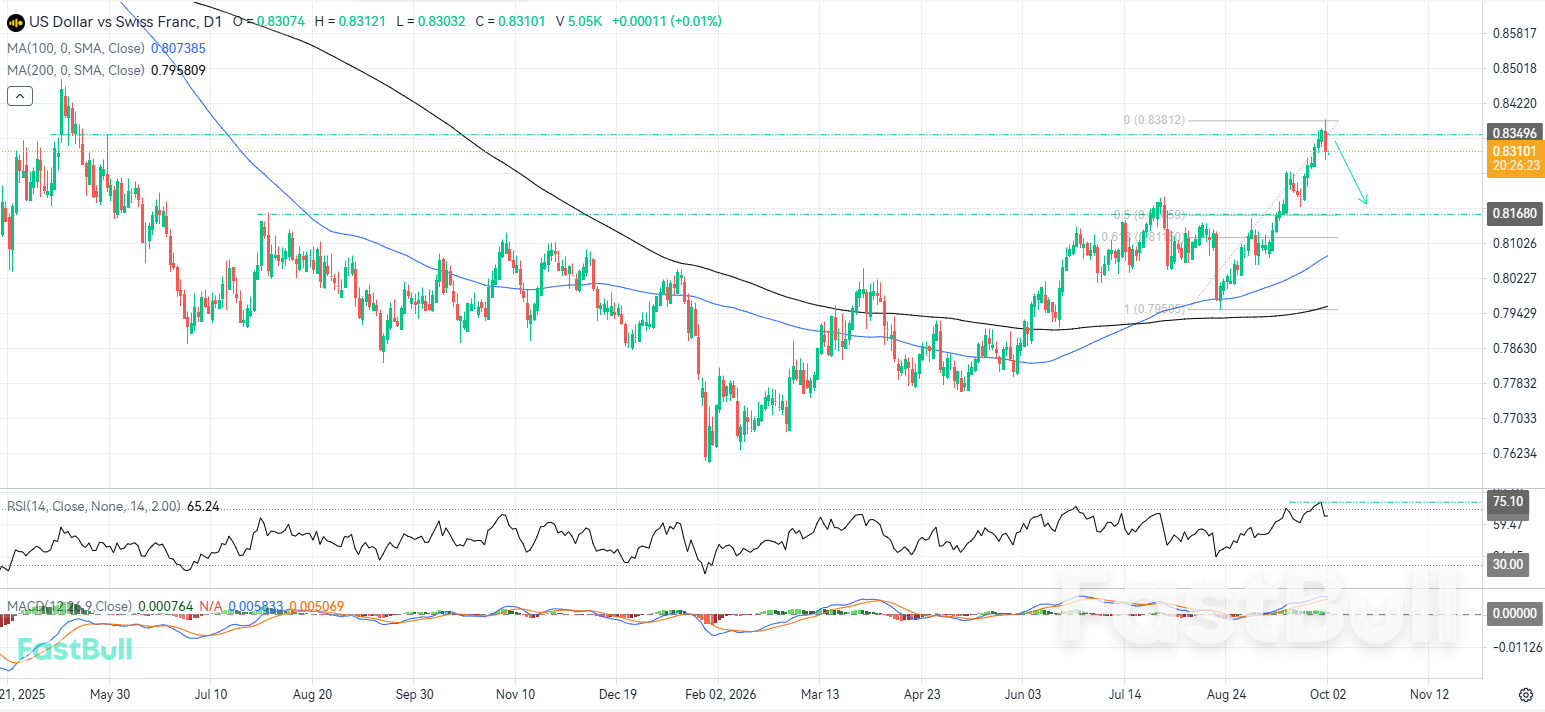Click the price axis label 0.85018
This screenshot has width=1545, height=712.
[1514, 68]
